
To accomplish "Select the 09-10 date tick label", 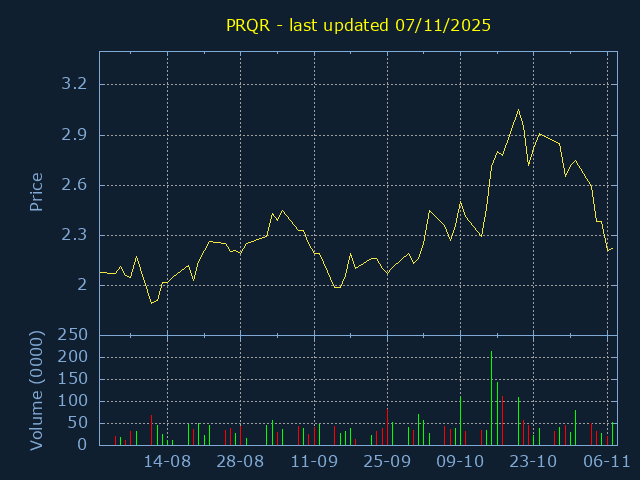I will [460, 462].
